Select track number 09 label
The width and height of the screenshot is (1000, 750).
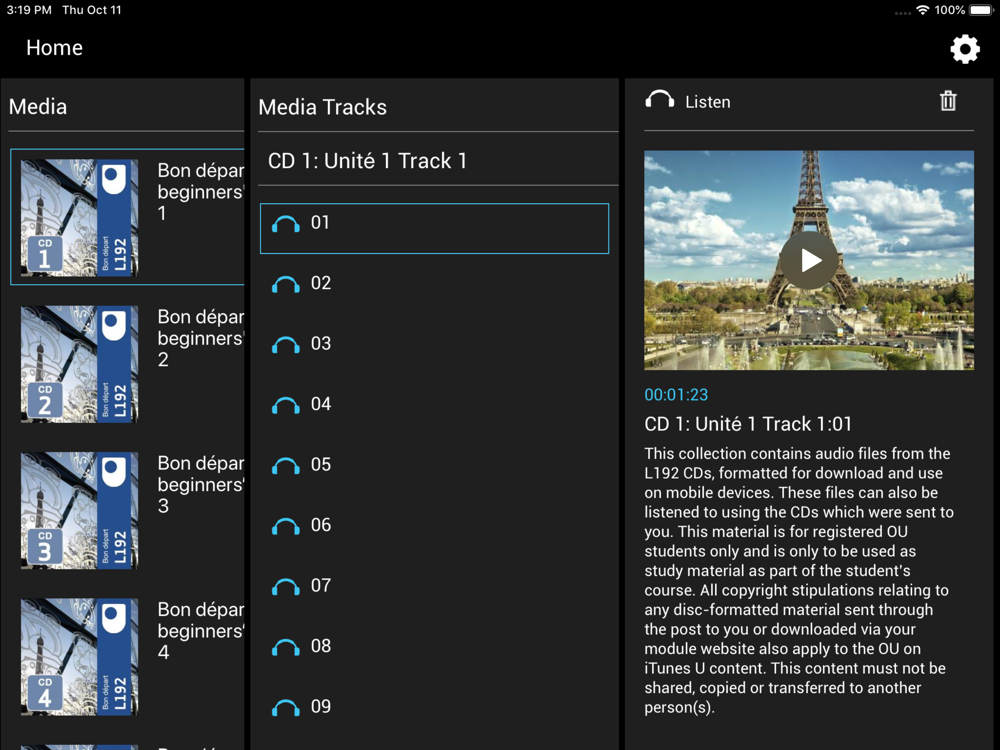321,707
